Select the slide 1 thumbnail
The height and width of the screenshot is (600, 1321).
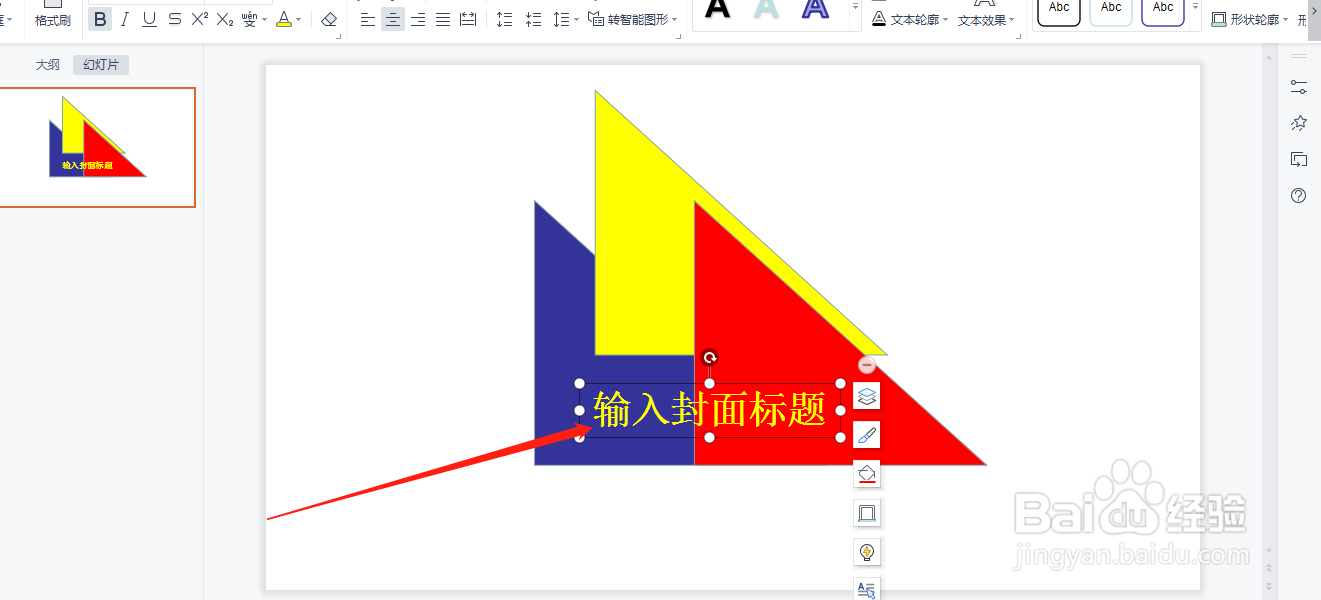click(96, 147)
